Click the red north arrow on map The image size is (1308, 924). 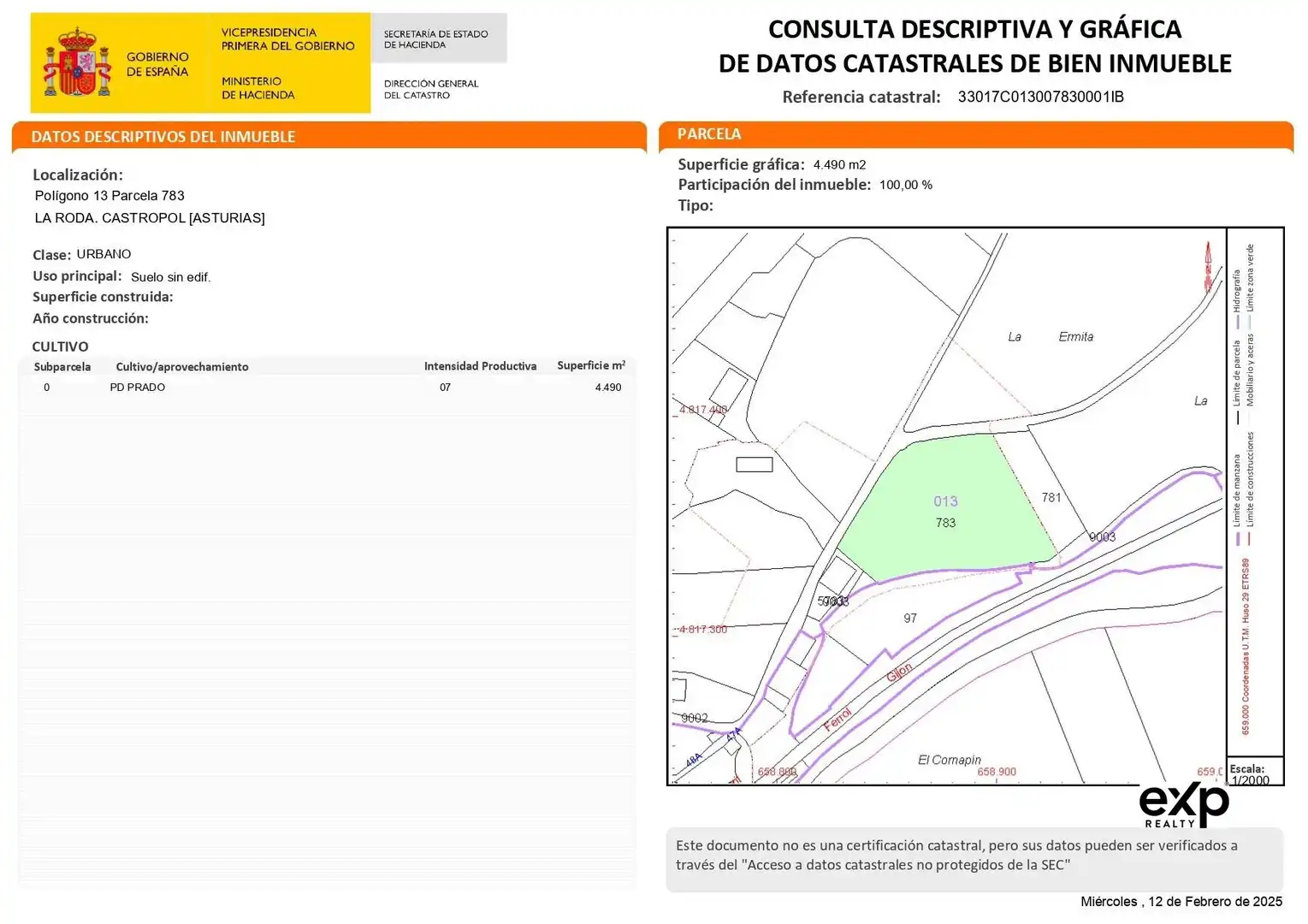[x=1208, y=266]
